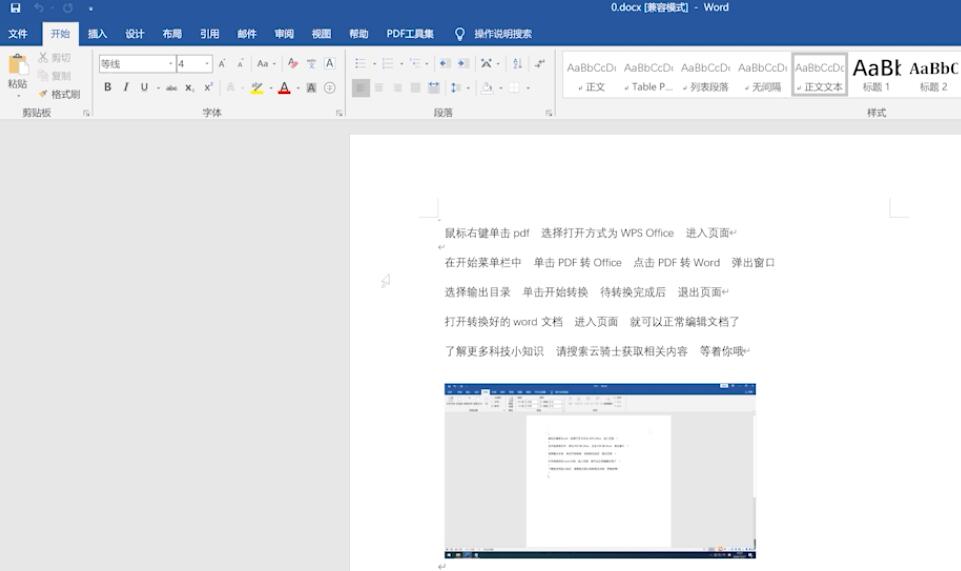The width and height of the screenshot is (961, 571).
Task: Increase paragraph indent
Action: pos(463,64)
